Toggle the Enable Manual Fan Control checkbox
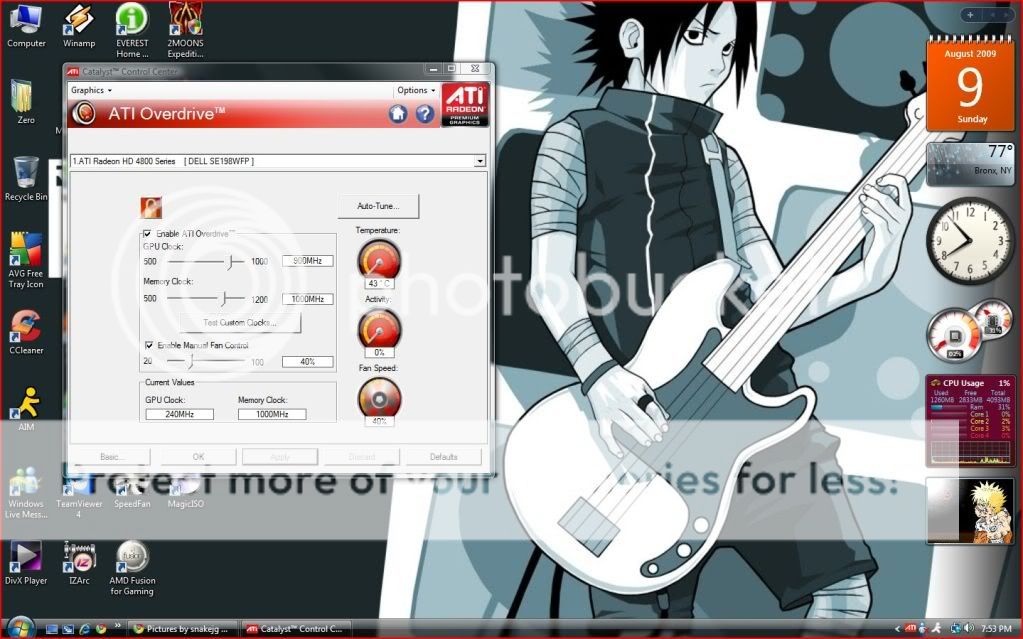 [149, 345]
